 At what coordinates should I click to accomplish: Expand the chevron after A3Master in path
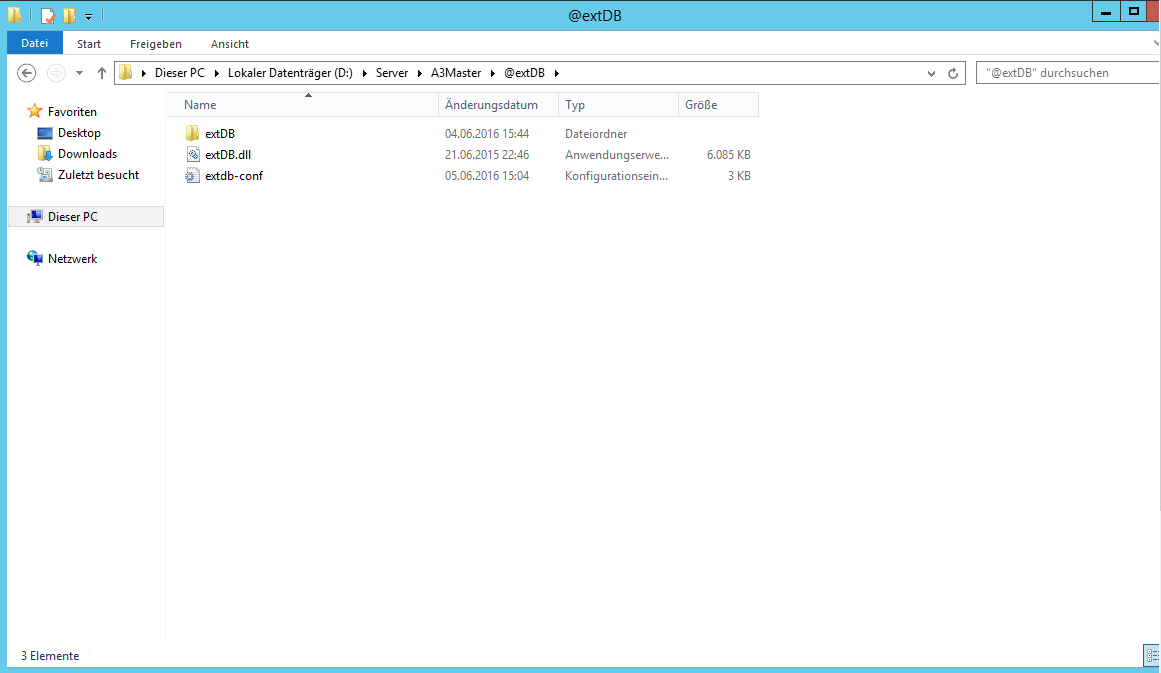(x=493, y=73)
